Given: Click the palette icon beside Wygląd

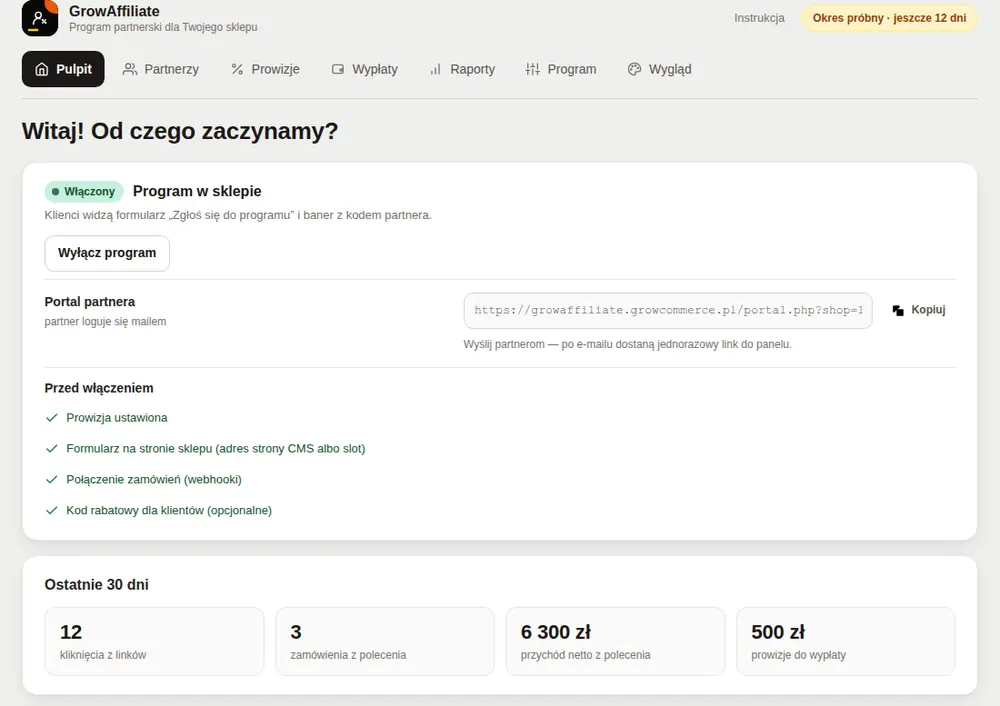Looking at the screenshot, I should tap(634, 69).
